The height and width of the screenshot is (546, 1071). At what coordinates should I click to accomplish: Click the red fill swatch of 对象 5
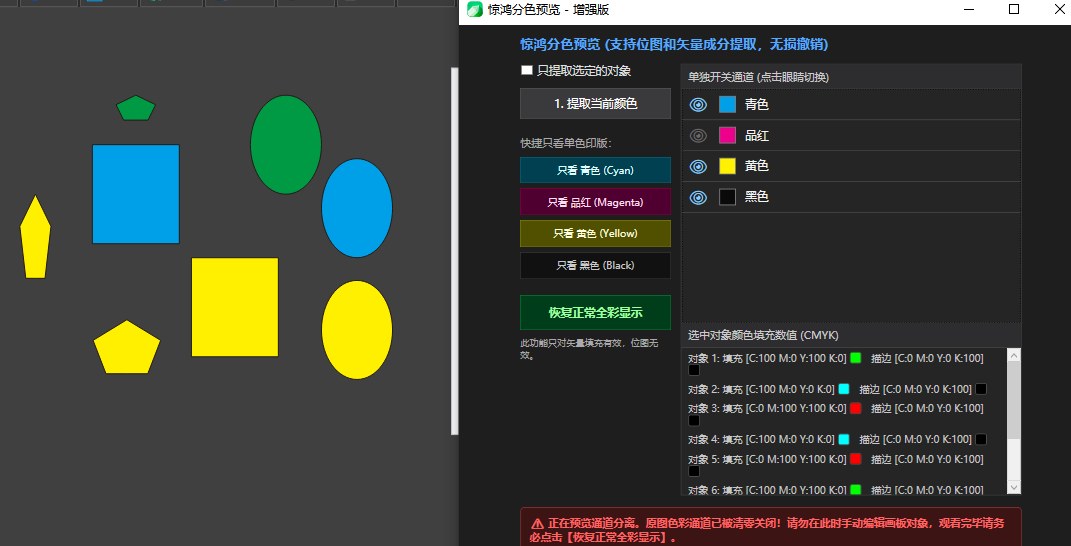tap(856, 459)
